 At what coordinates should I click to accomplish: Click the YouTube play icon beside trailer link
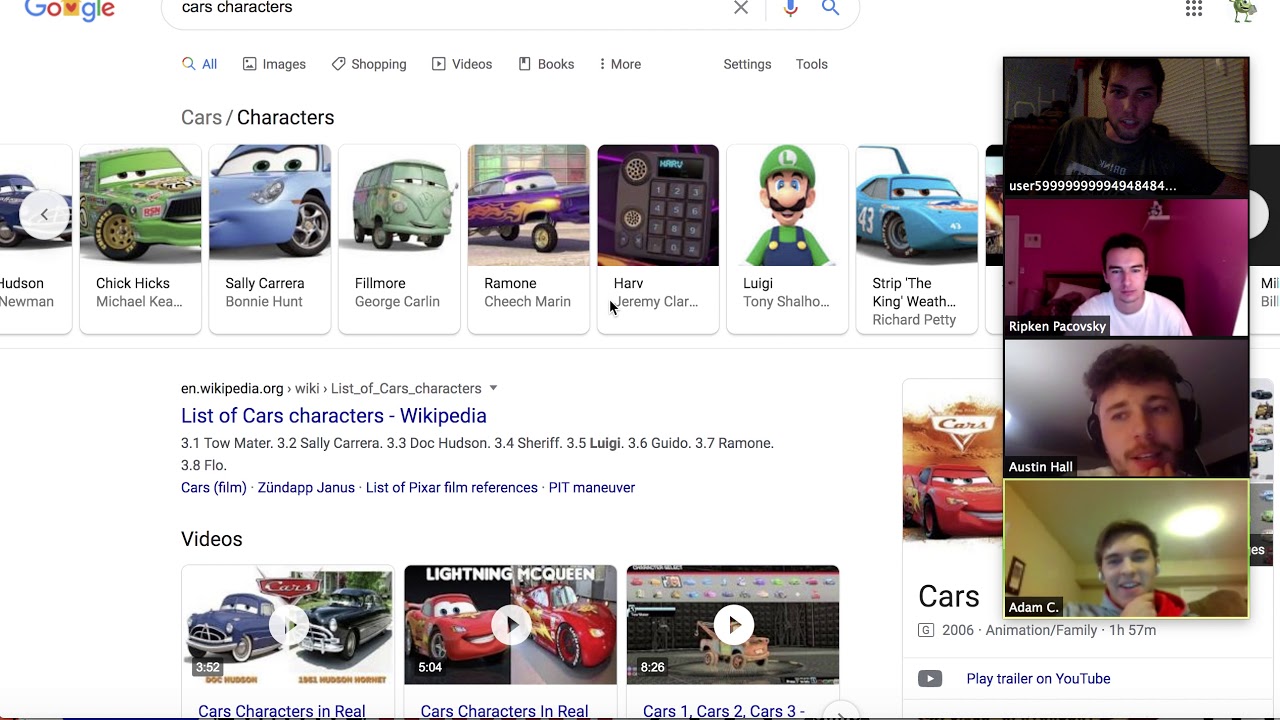pyautogui.click(x=930, y=679)
